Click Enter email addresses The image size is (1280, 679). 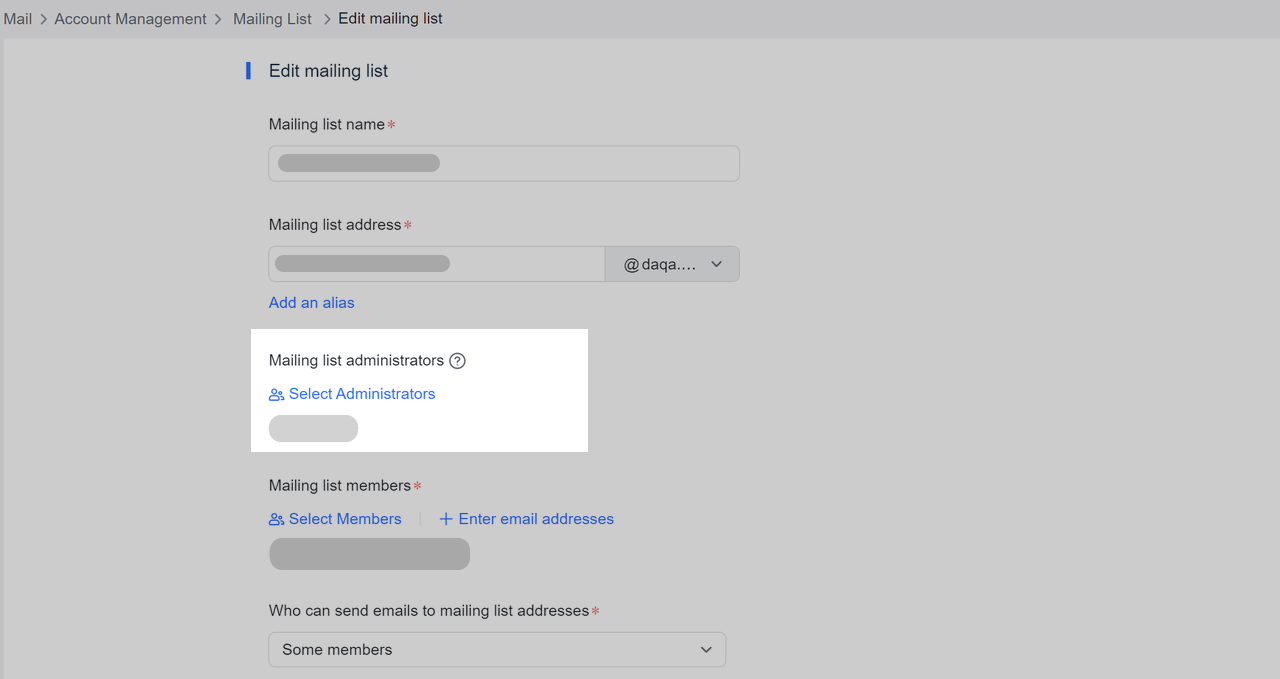(x=536, y=518)
